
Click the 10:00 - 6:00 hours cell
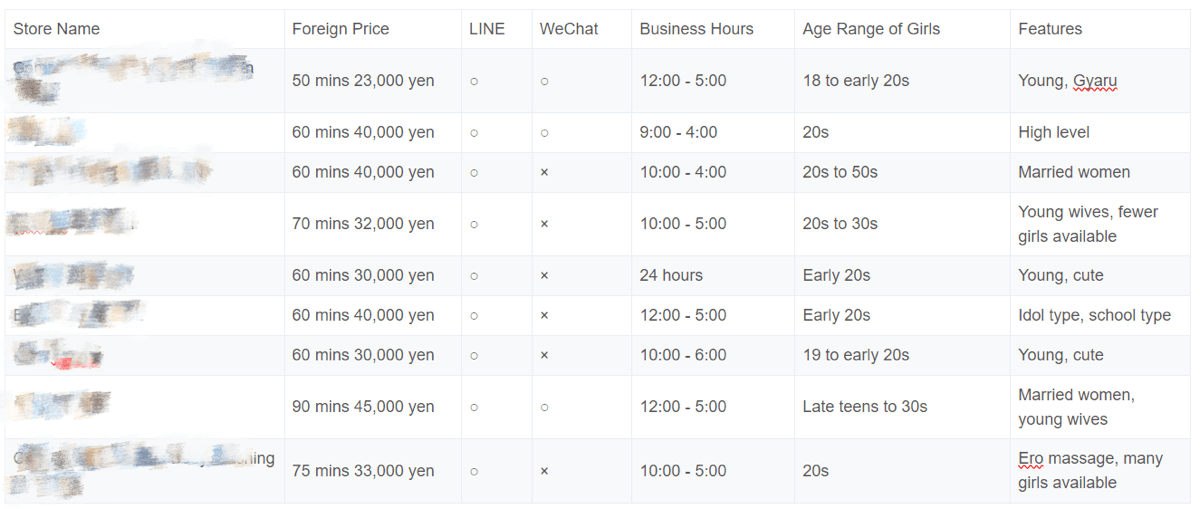683,355
